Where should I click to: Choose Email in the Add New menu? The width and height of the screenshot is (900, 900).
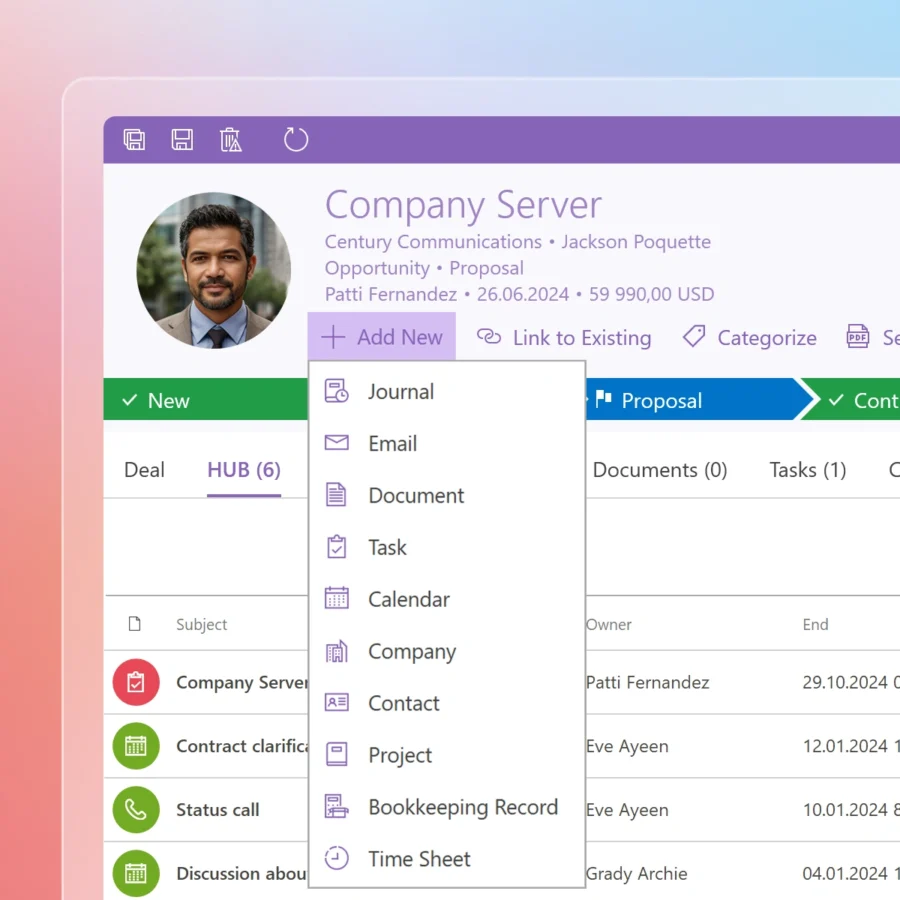pyautogui.click(x=392, y=444)
